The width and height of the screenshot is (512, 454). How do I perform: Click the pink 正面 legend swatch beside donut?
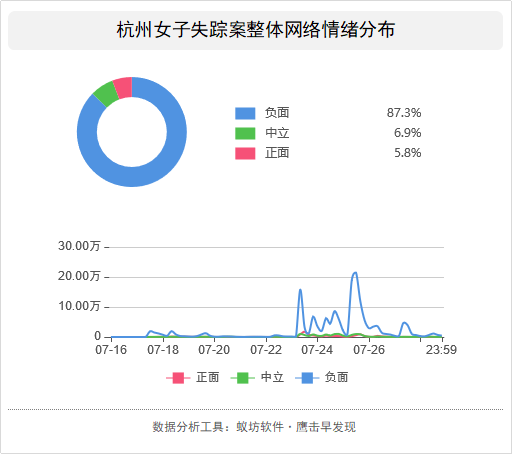(x=245, y=153)
